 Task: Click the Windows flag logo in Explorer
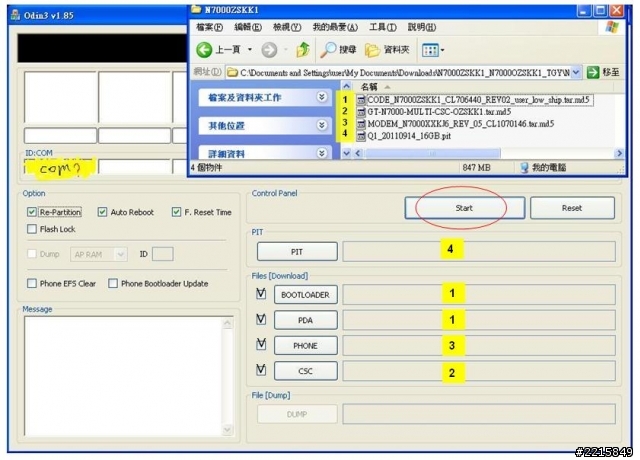(x=612, y=28)
